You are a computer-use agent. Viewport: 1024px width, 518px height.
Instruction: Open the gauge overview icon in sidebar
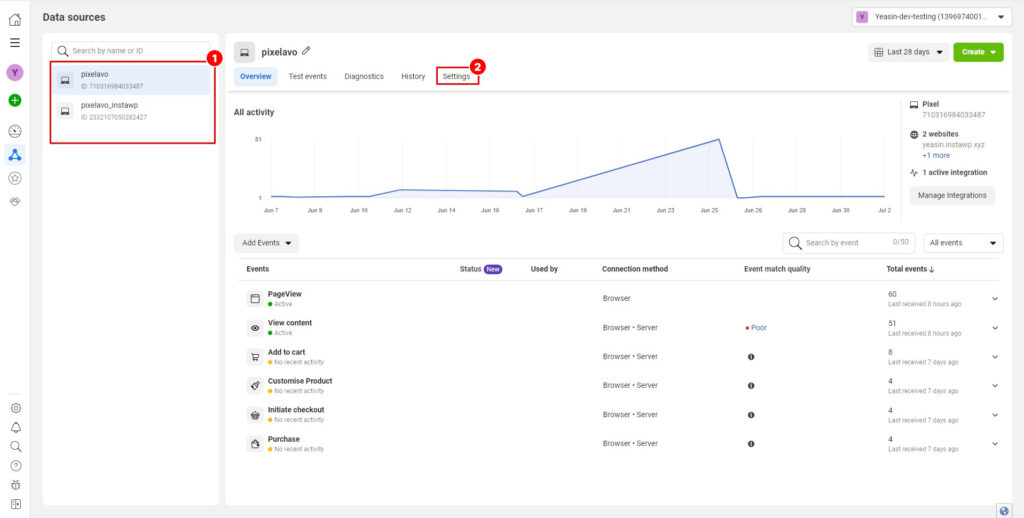pos(14,131)
